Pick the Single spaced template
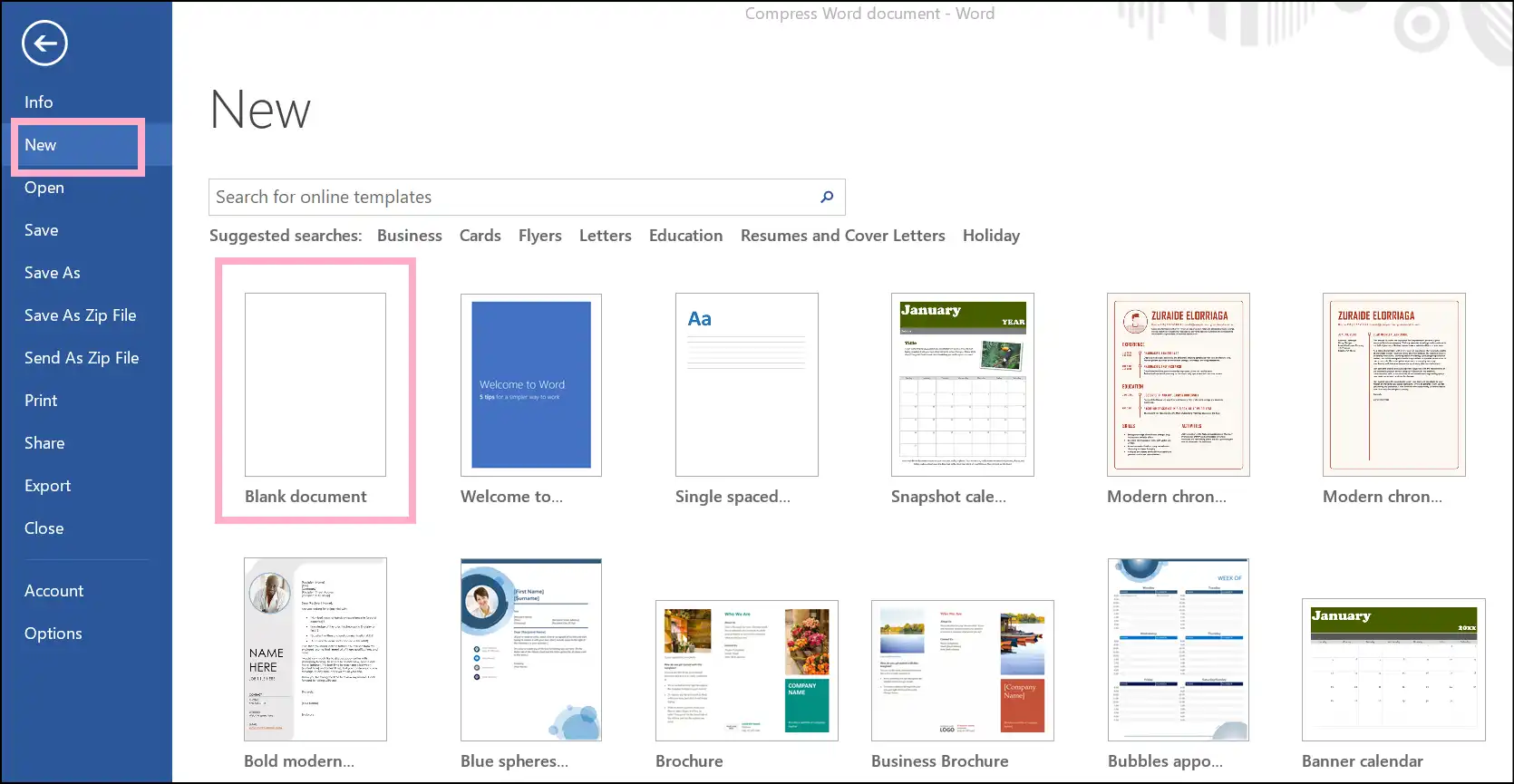The width and height of the screenshot is (1514, 784). [x=747, y=384]
